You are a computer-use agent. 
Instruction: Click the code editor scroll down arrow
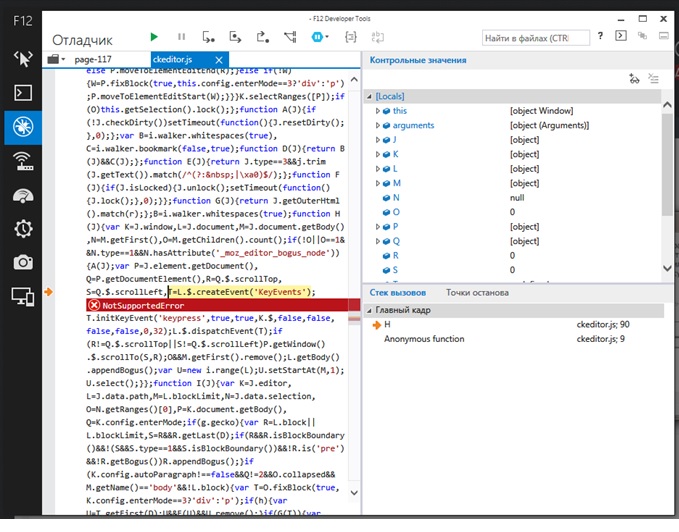coord(354,493)
